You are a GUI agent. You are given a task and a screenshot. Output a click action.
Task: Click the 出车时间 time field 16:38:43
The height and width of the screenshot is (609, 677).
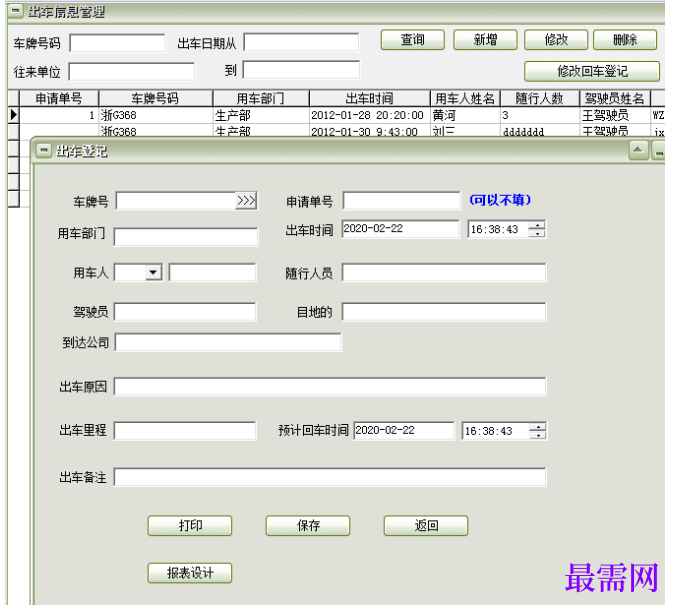[x=498, y=229]
